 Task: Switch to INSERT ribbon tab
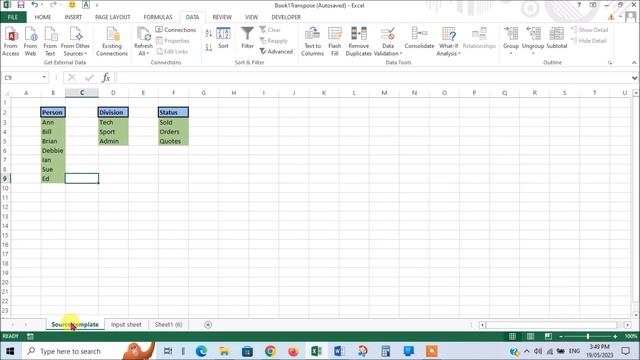[73, 17]
